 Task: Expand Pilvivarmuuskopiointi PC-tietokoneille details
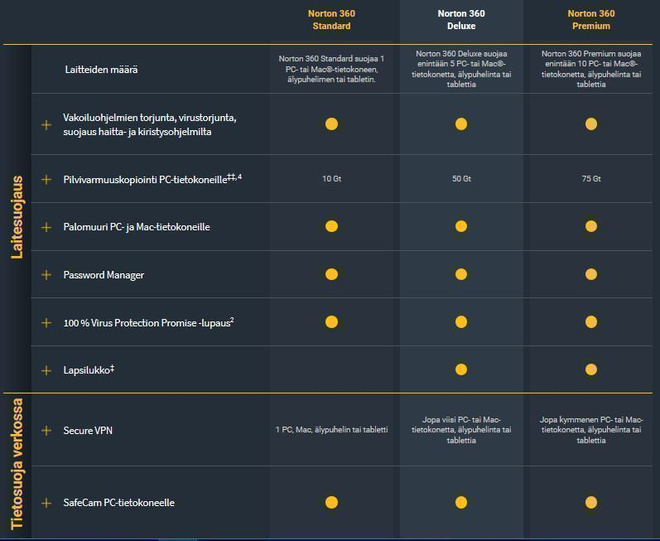(x=46, y=180)
